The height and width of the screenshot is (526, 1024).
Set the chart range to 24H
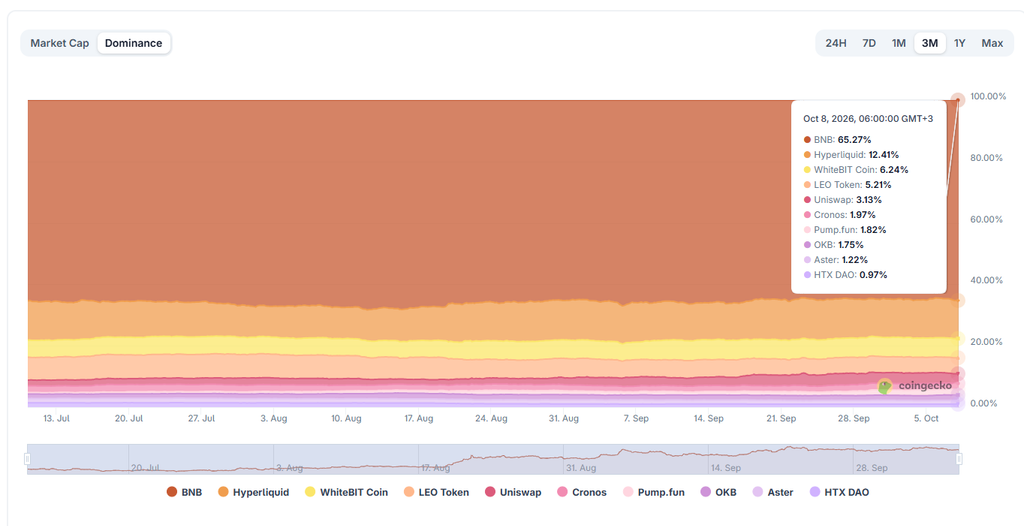point(836,43)
